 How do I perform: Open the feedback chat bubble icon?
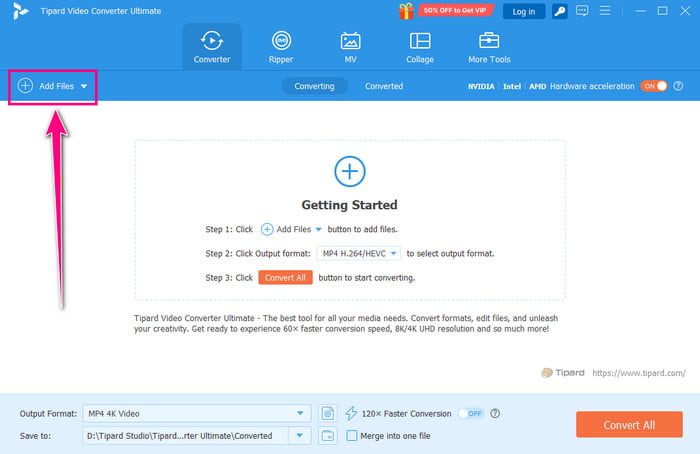point(582,11)
